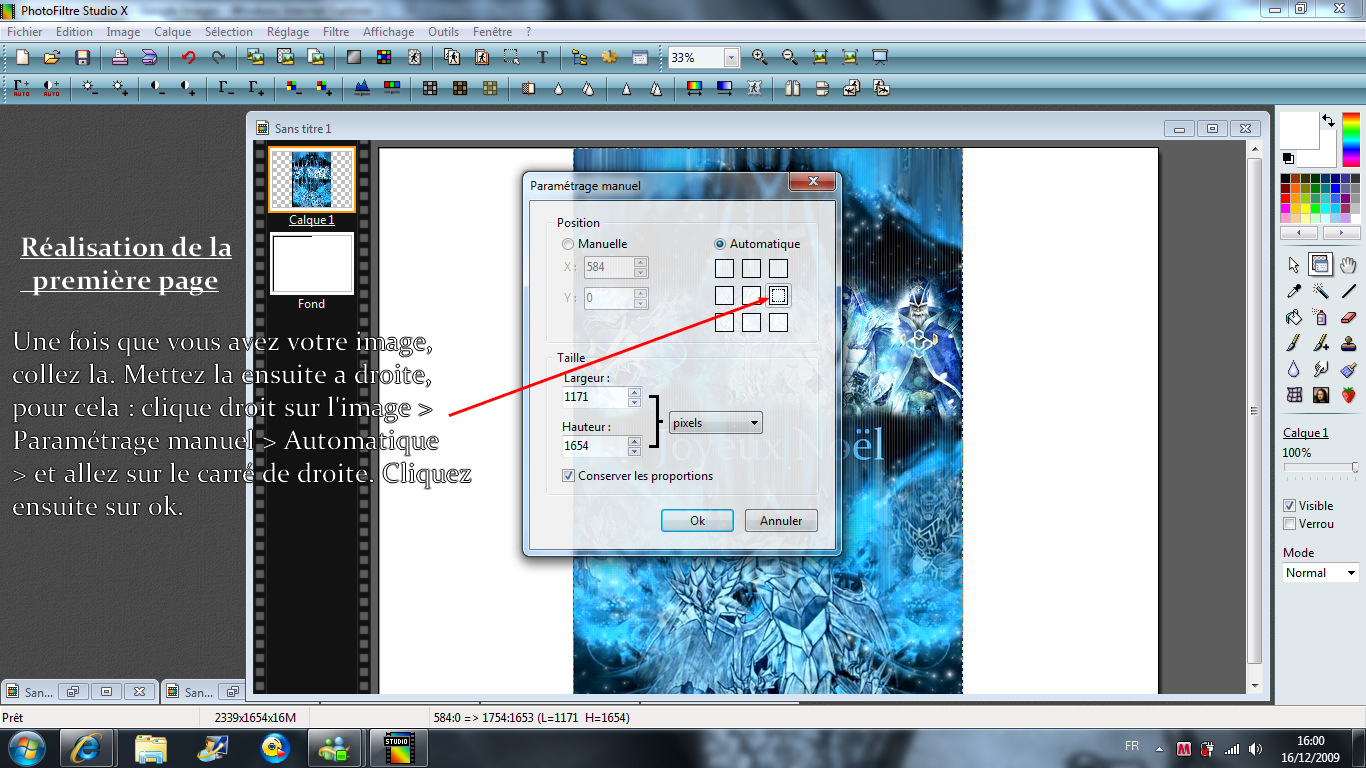Open the Réglage menu
The image size is (1366, 768).
pyautogui.click(x=288, y=32)
